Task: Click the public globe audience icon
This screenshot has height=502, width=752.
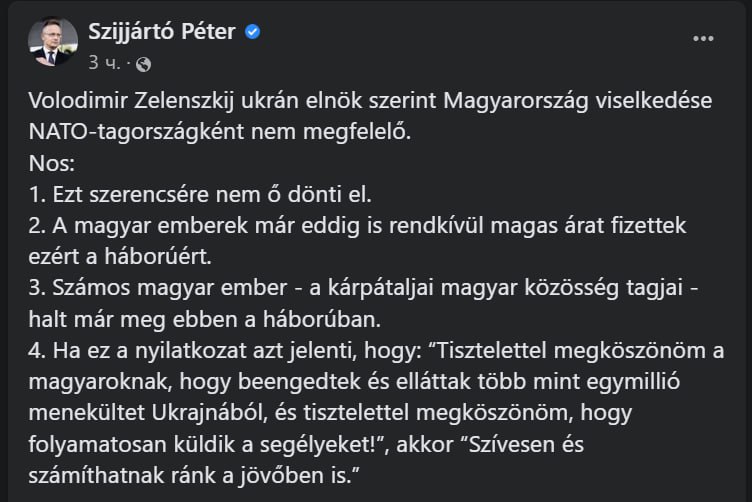Action: click(142, 65)
